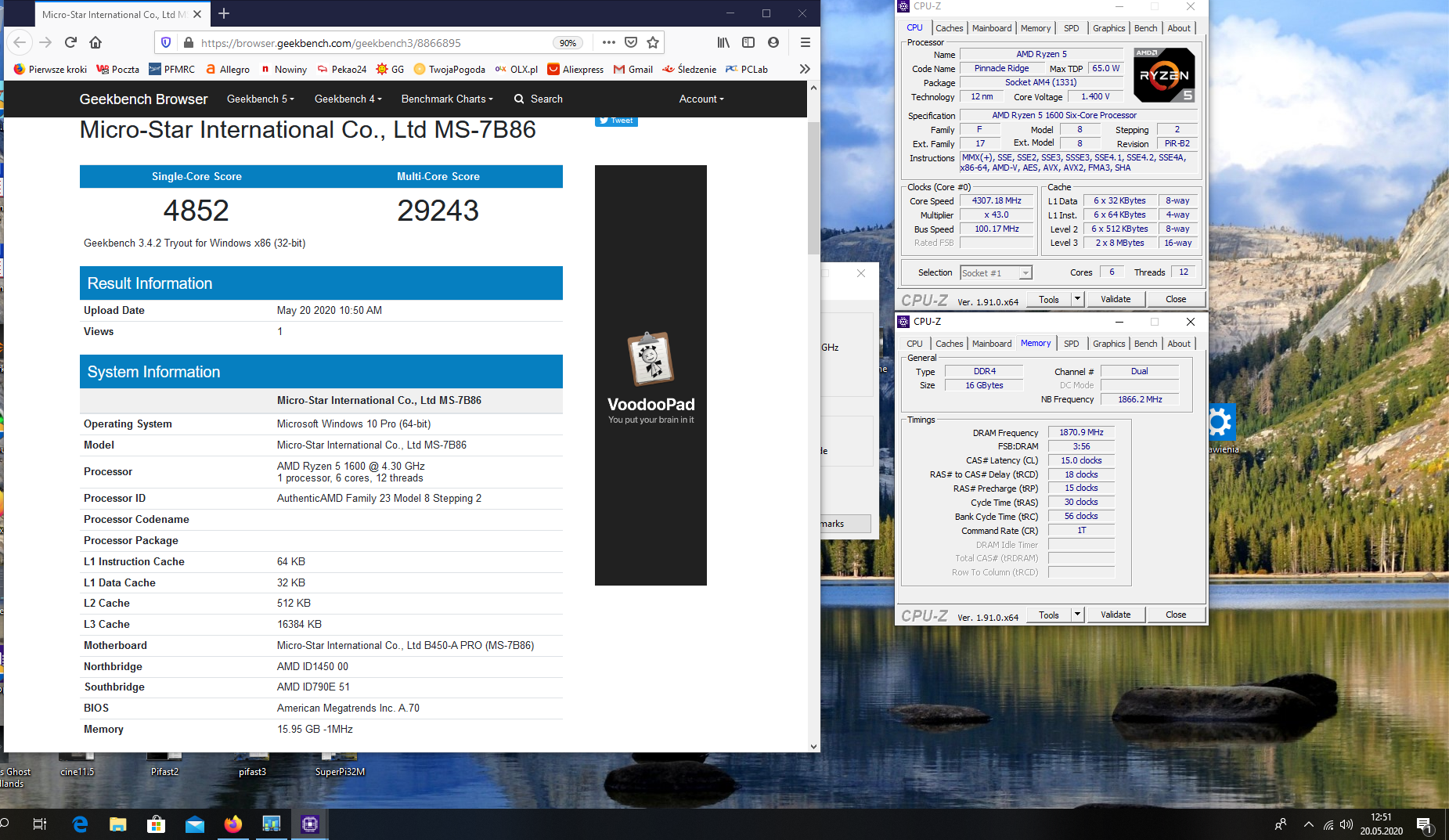Image resolution: width=1449 pixels, height=840 pixels.
Task: Open Task View on taskbar
Action: [40, 824]
